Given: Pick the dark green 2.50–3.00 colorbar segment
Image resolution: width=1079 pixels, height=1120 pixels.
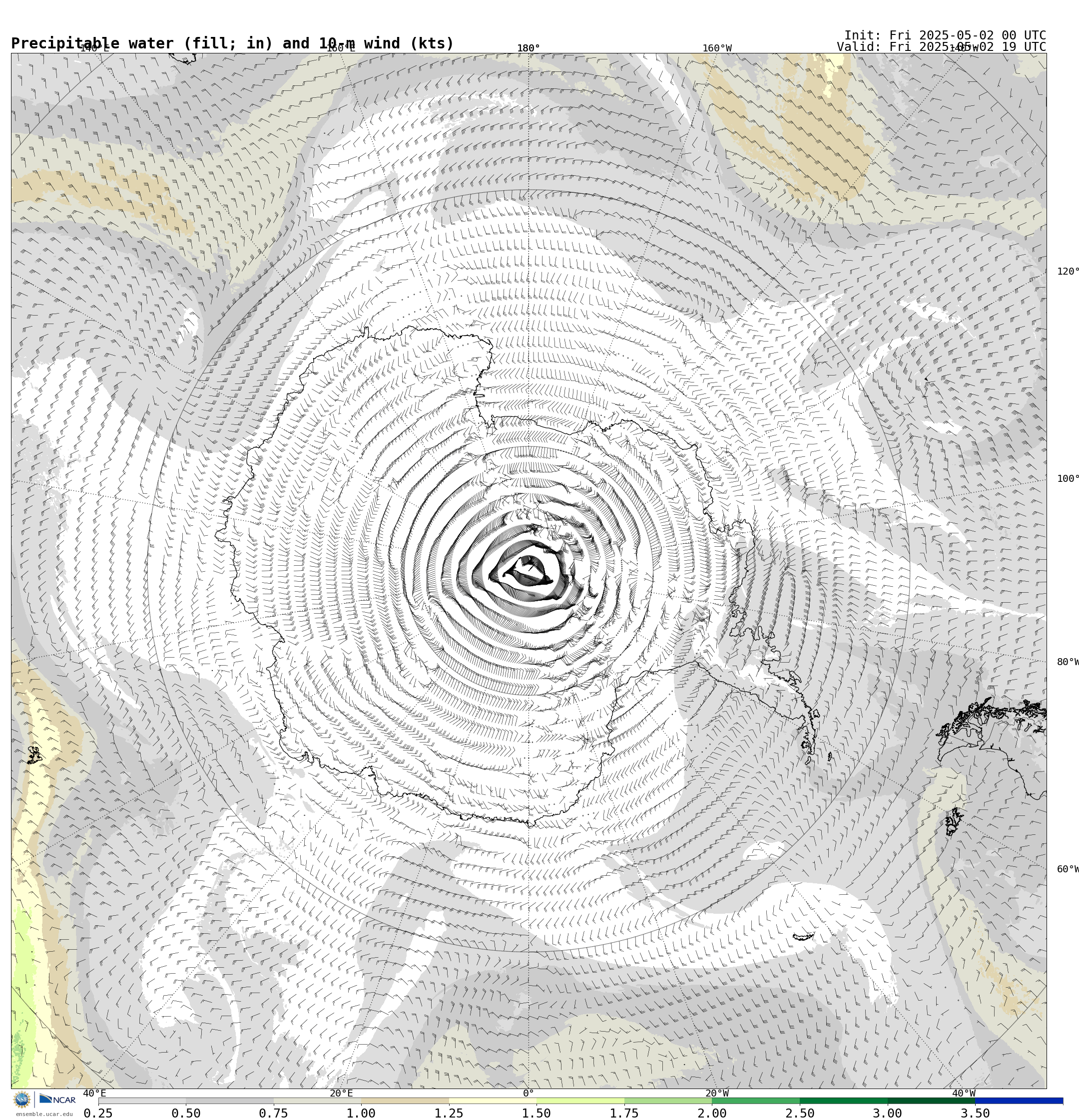Looking at the screenshot, I should [843, 1101].
